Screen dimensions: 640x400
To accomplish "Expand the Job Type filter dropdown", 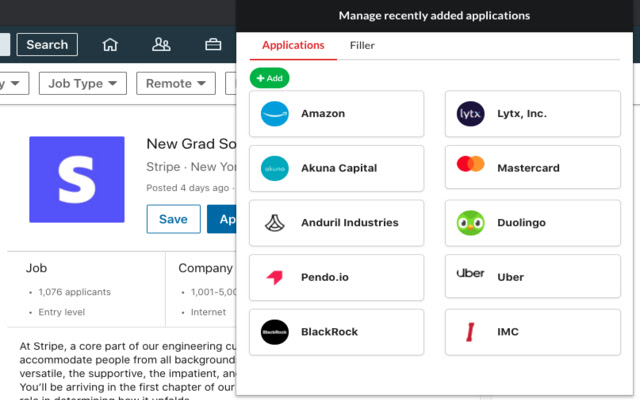I will 82,83.
